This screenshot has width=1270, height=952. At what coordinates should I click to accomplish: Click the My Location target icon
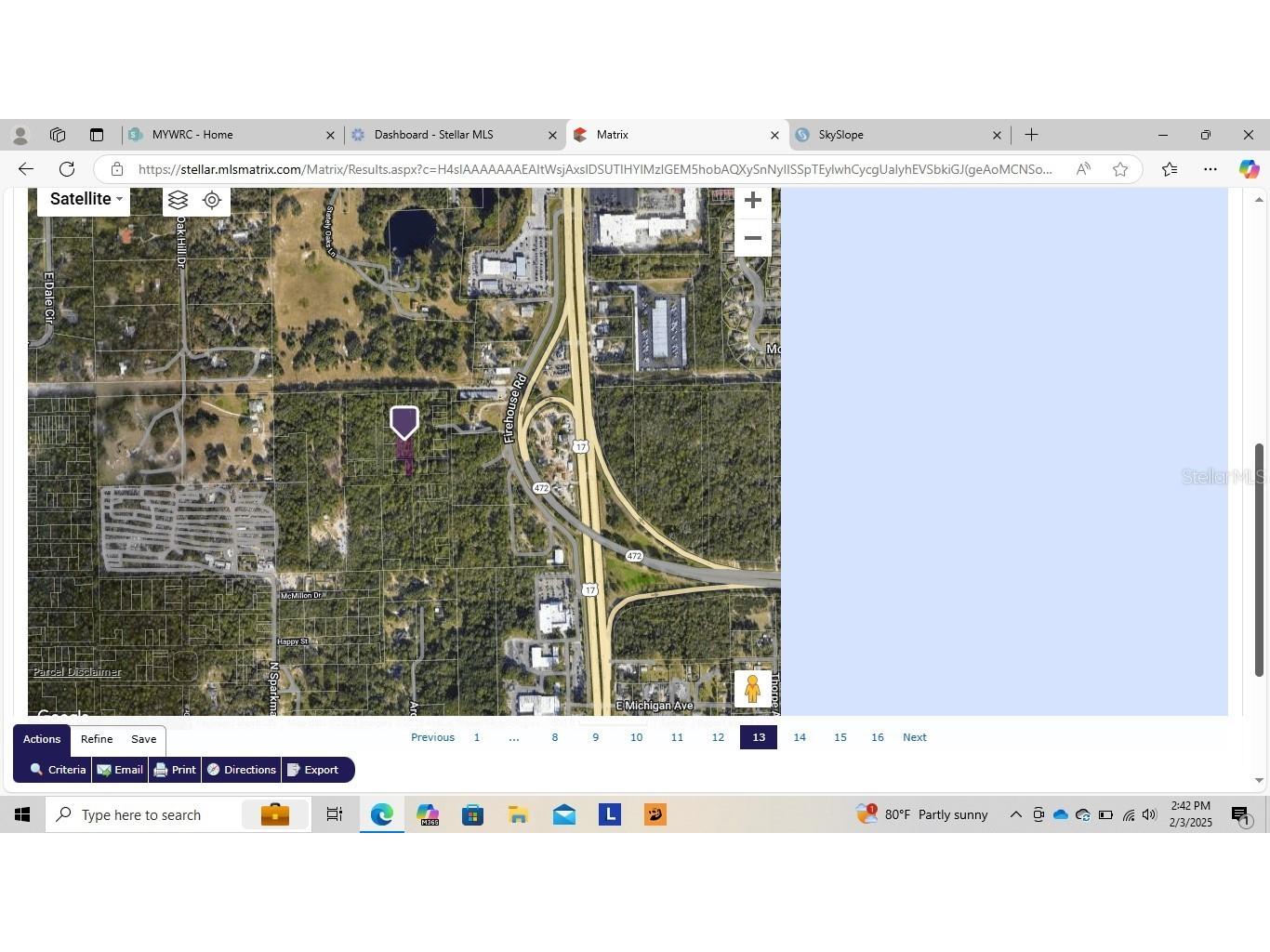coord(212,199)
